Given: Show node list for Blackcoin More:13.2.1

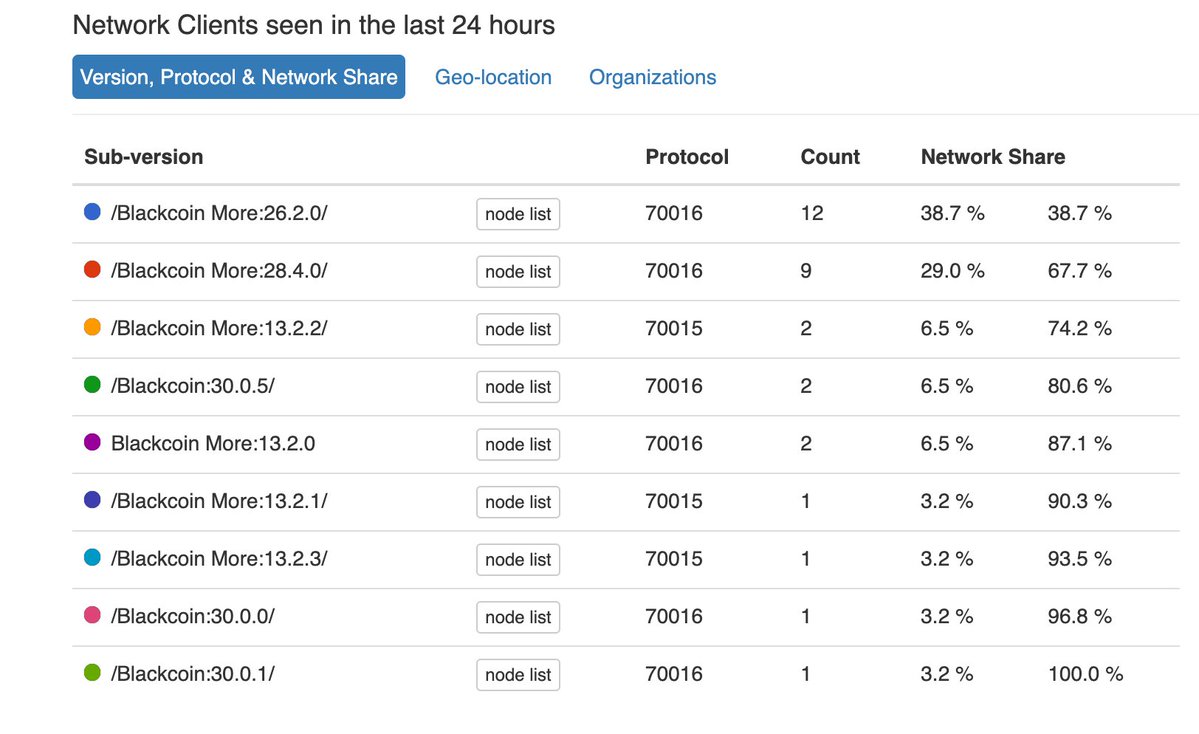Looking at the screenshot, I should click(x=518, y=502).
